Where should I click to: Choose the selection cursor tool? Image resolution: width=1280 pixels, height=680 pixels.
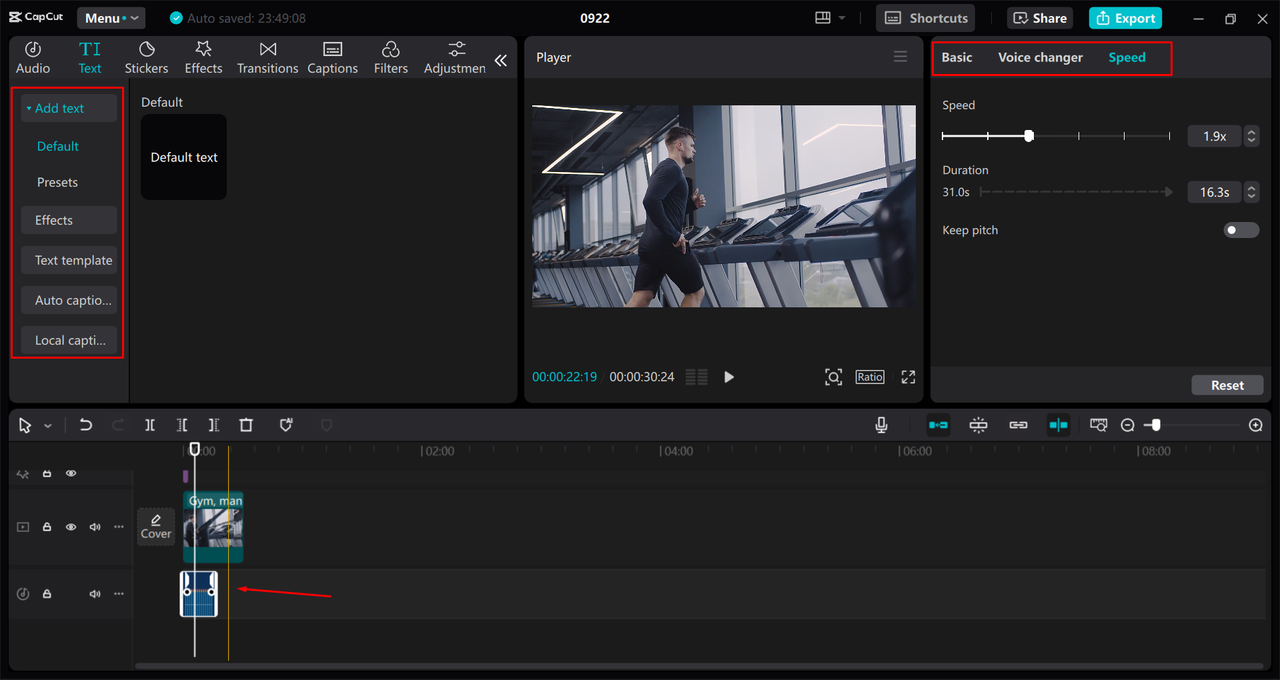(25, 425)
